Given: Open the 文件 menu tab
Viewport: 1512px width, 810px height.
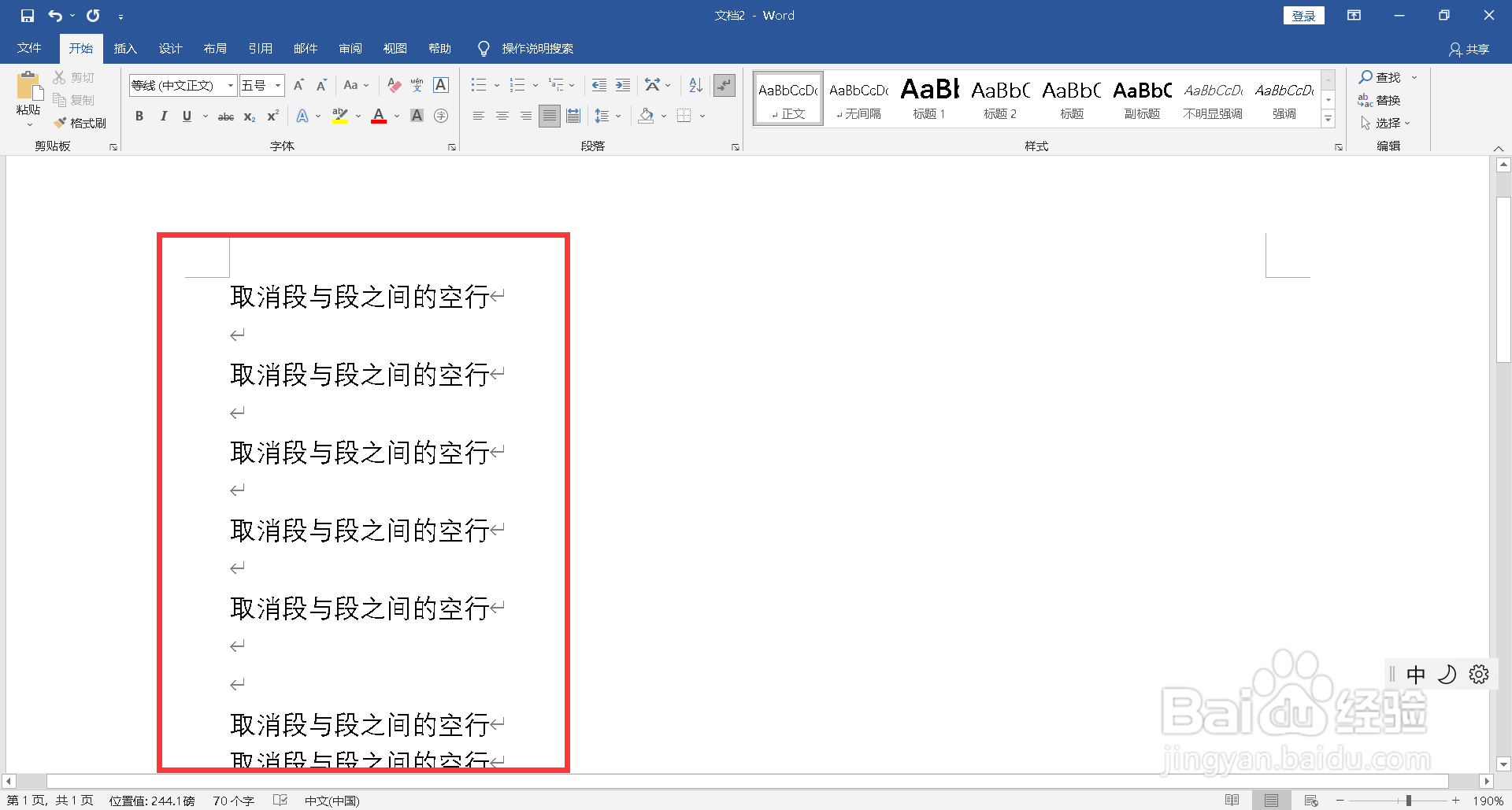Looking at the screenshot, I should (x=29, y=48).
